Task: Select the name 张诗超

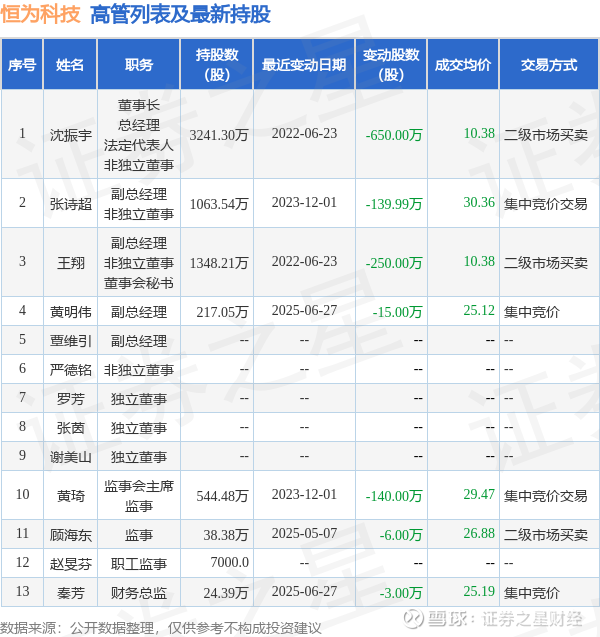Action: coord(71,204)
